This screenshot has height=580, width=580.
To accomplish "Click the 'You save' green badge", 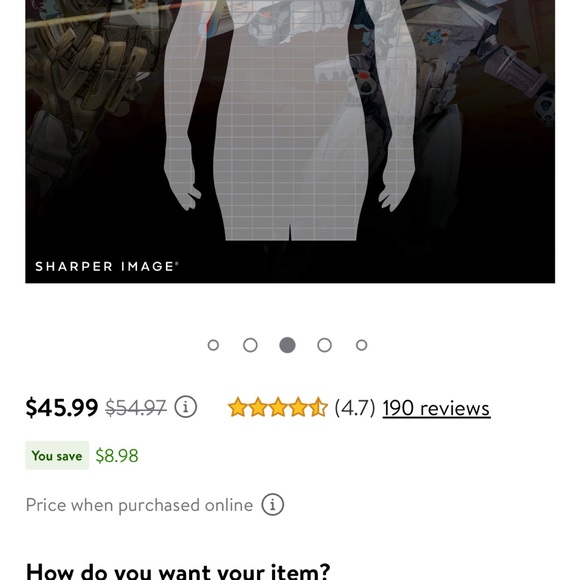I will click(x=57, y=455).
